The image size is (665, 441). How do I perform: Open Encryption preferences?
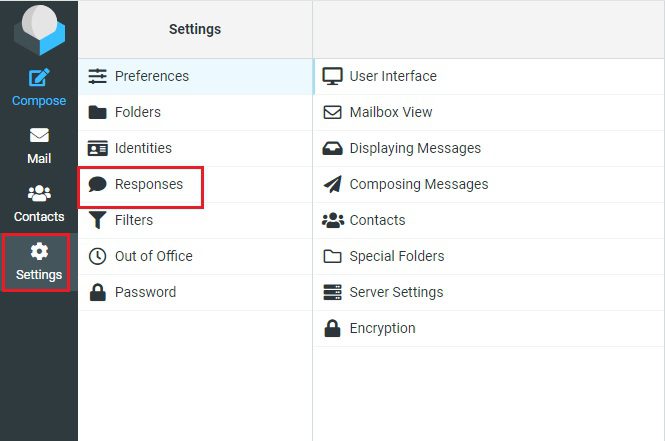pos(489,328)
